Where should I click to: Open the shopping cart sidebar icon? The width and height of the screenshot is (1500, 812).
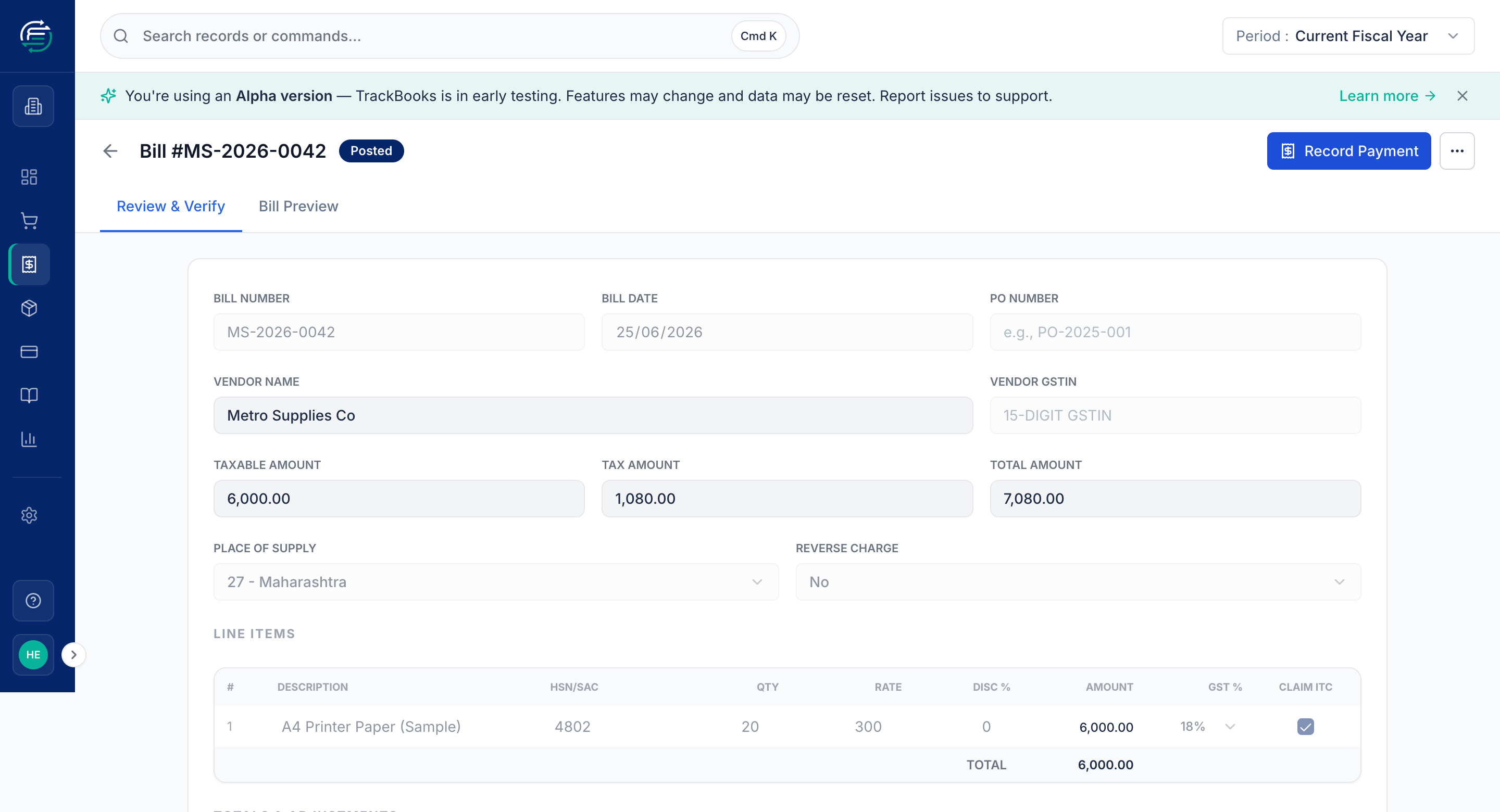[x=29, y=221]
